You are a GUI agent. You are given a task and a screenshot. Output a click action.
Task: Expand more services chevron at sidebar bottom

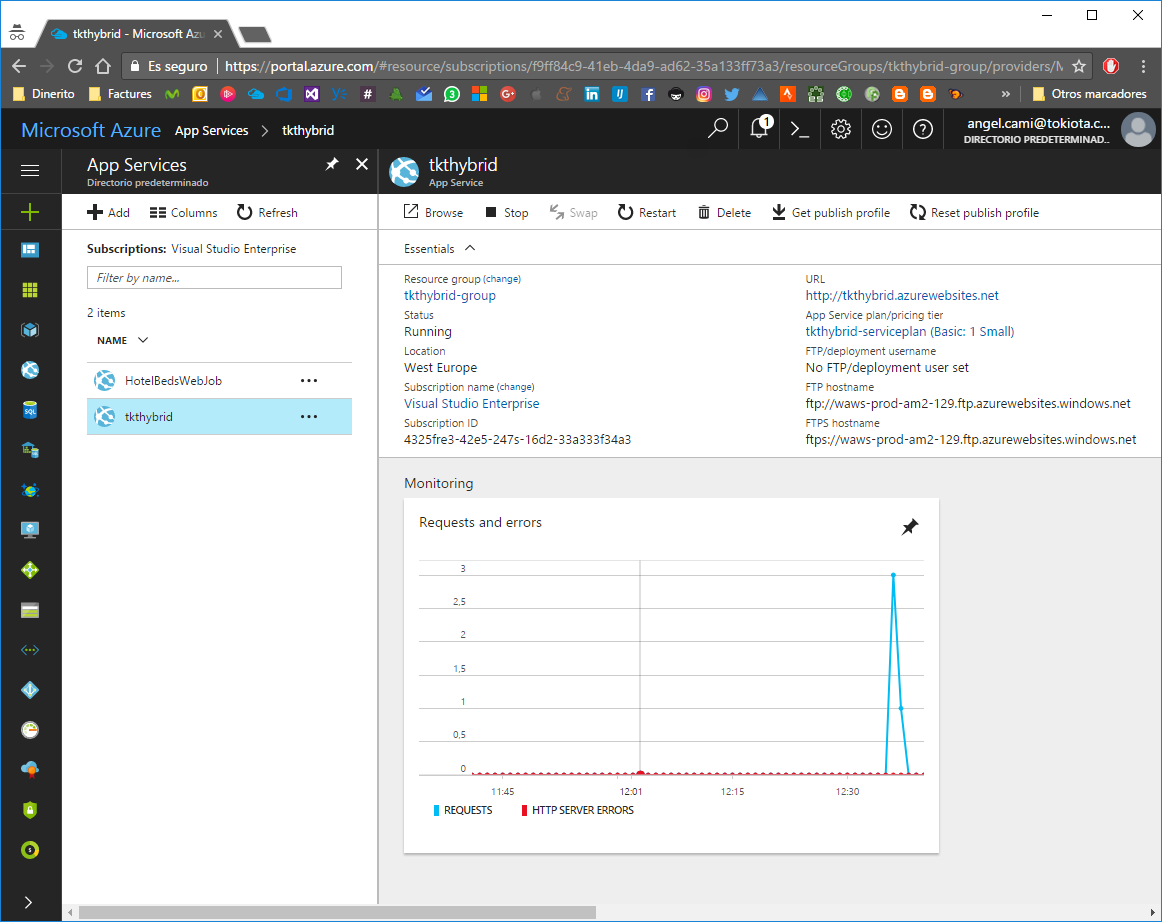tap(28, 902)
